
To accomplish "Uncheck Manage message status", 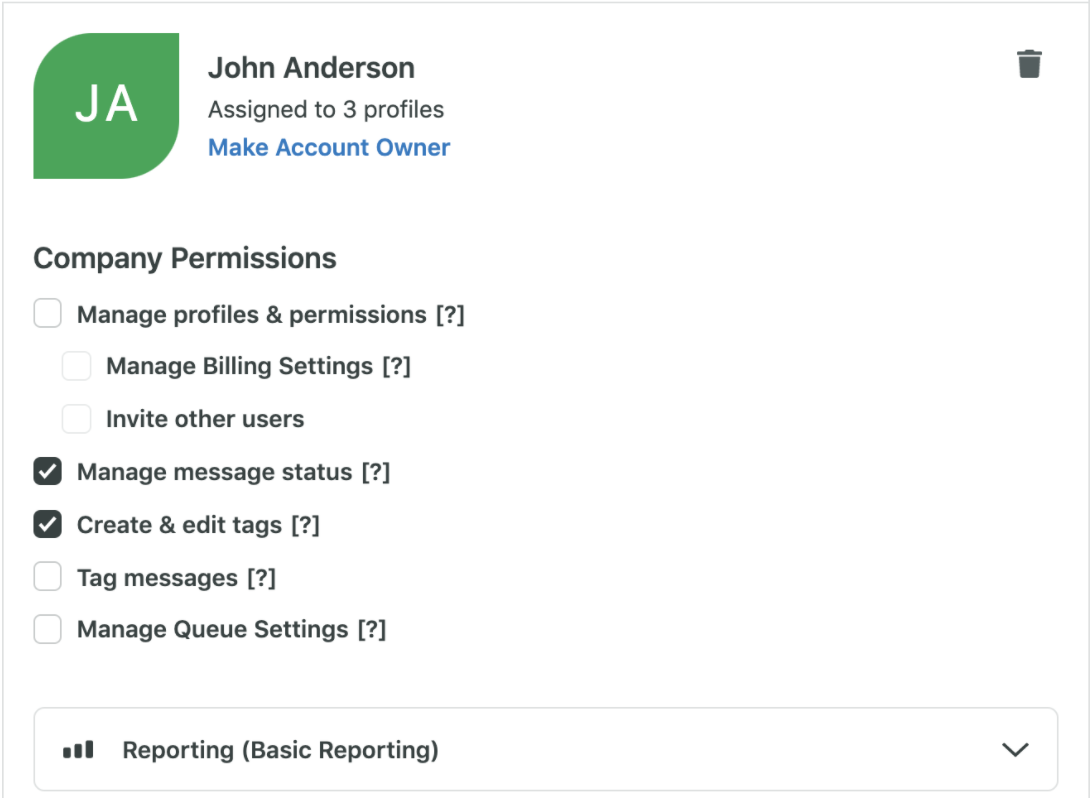I will click(x=47, y=471).
